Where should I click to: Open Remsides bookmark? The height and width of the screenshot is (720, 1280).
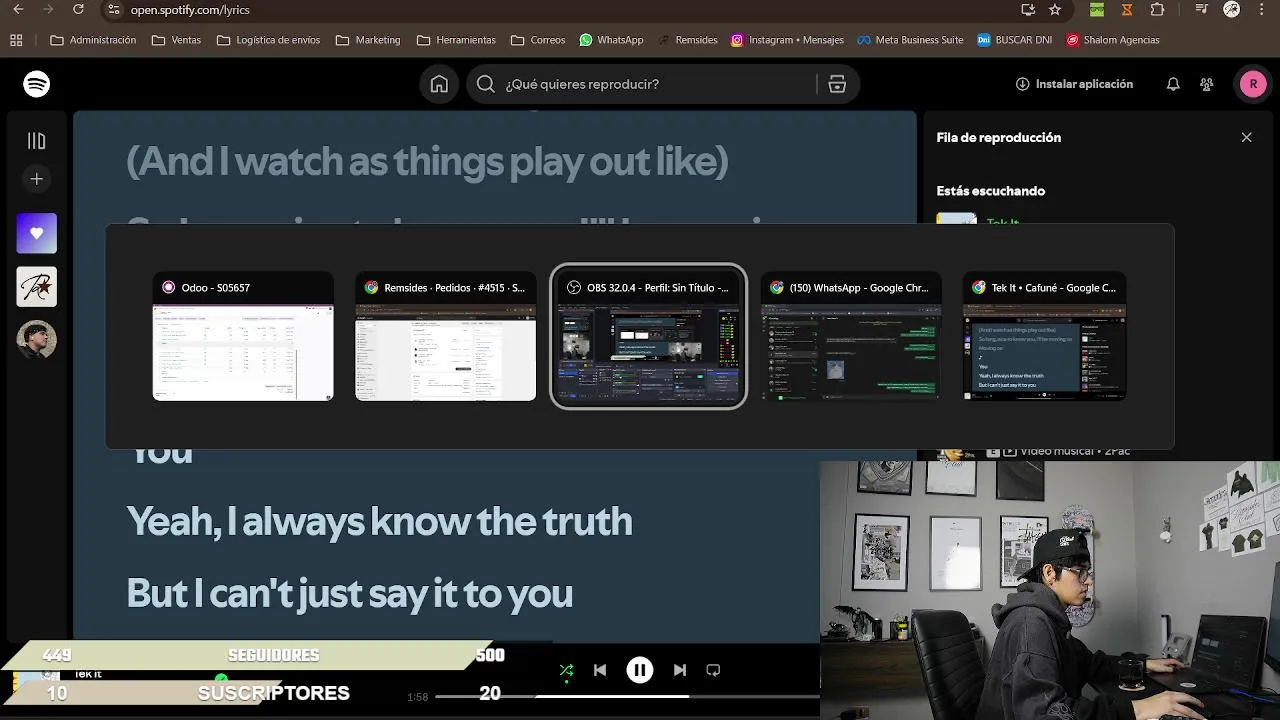(687, 40)
